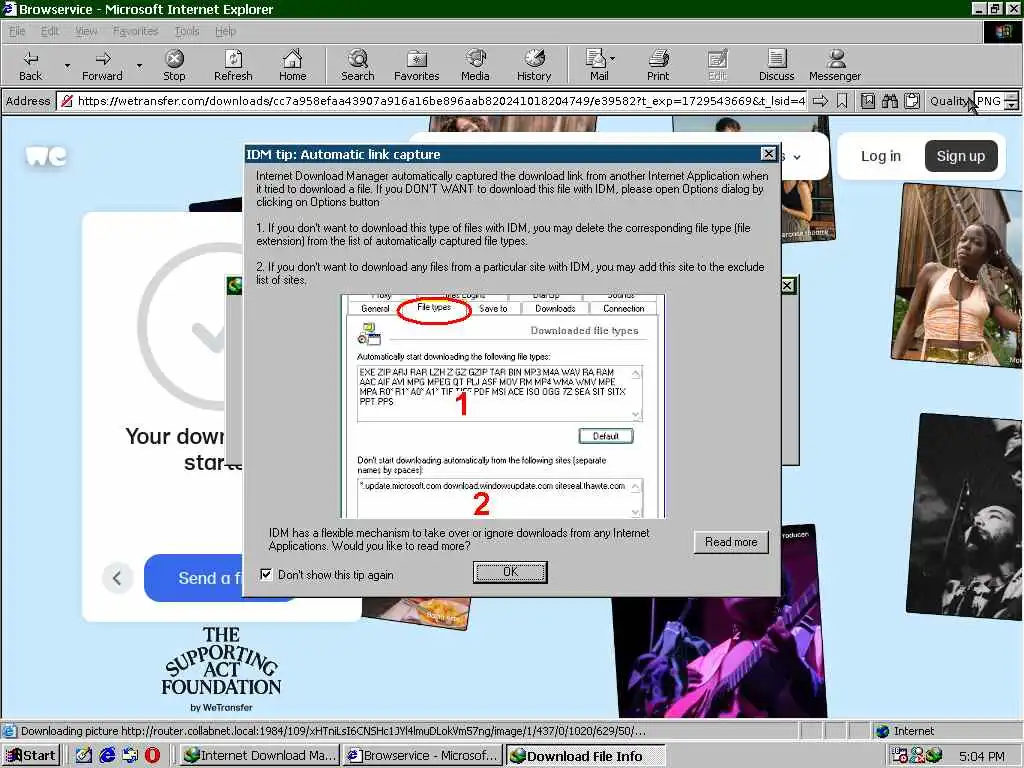Open the Discuss toolbar button
Viewport: 1024px width, 768px height.
tap(776, 66)
